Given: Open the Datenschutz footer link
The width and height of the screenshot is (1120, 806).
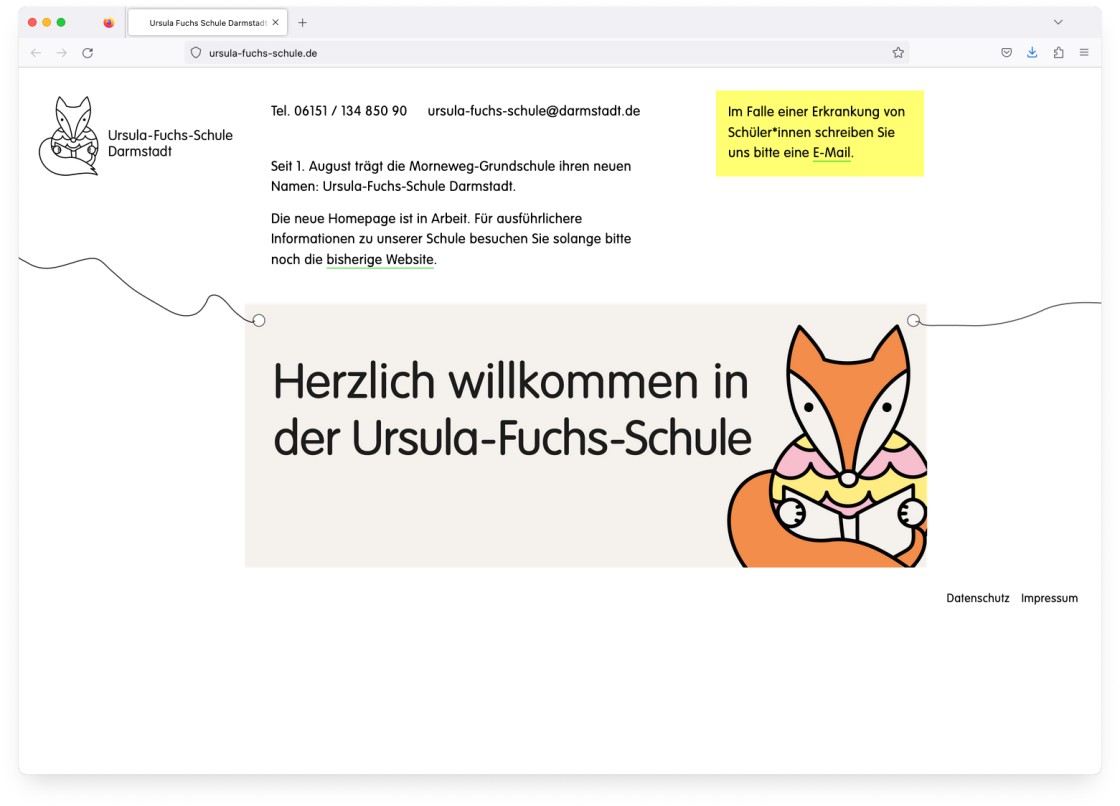Looking at the screenshot, I should click(x=977, y=598).
